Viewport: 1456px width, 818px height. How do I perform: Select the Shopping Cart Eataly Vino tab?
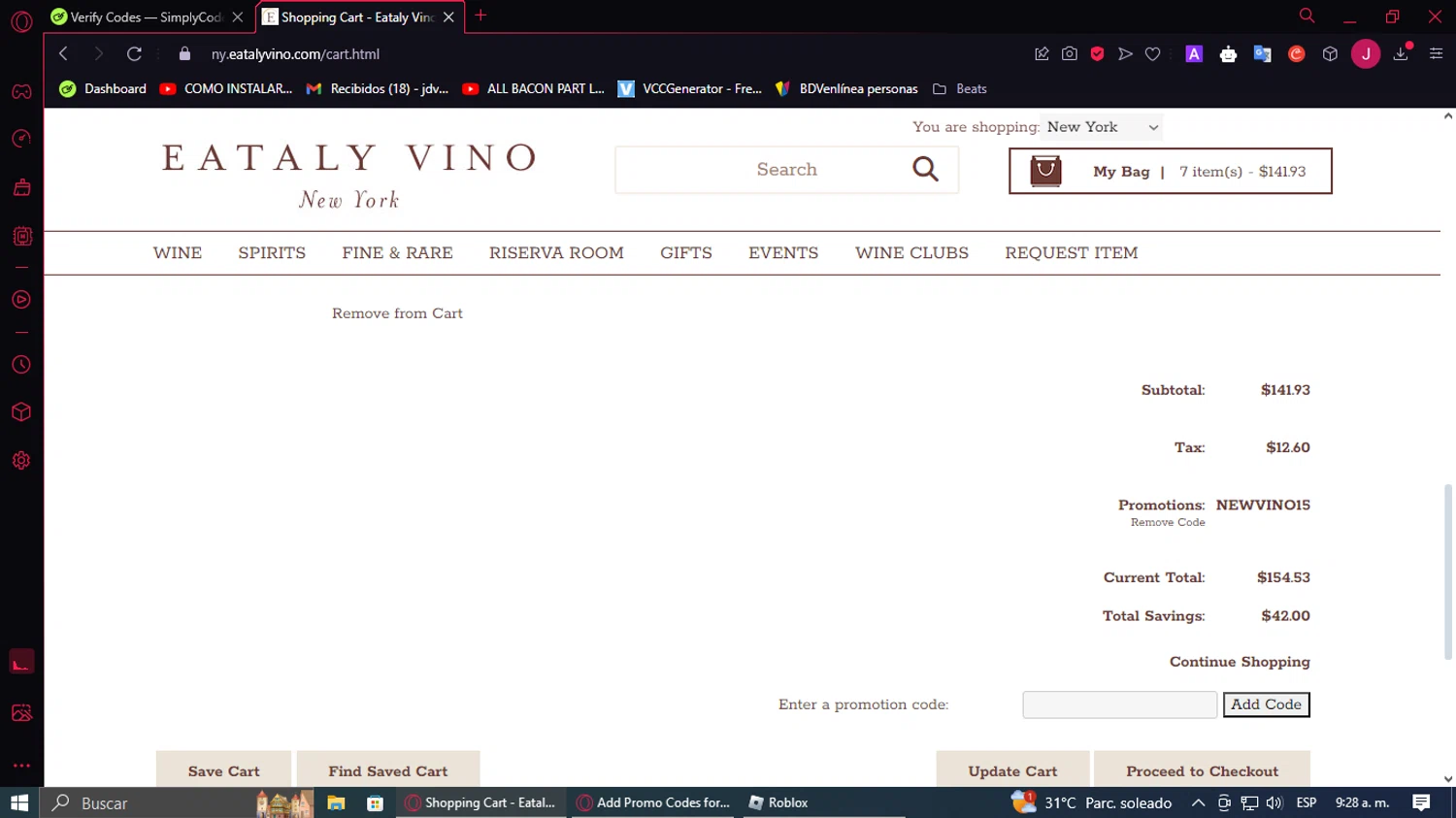pyautogui.click(x=360, y=17)
